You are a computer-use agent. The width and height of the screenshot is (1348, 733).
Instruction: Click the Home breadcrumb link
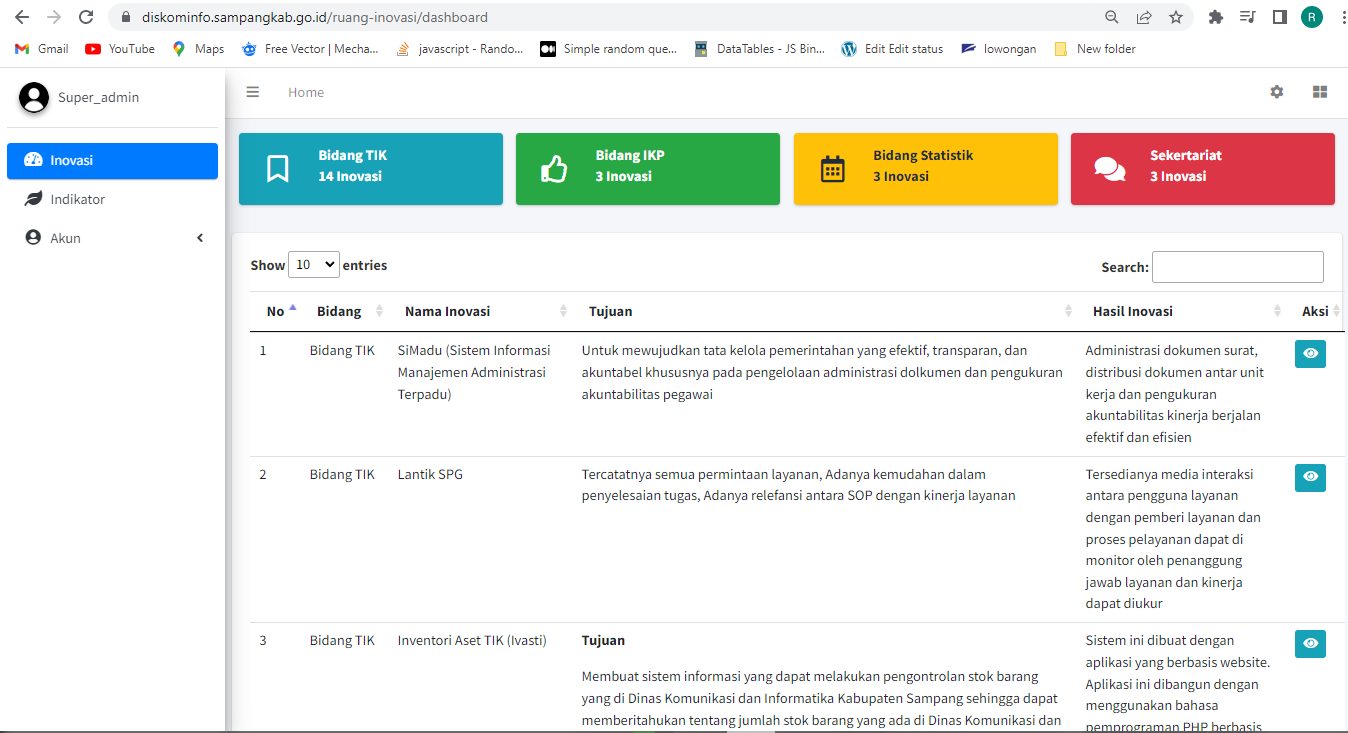[x=306, y=92]
